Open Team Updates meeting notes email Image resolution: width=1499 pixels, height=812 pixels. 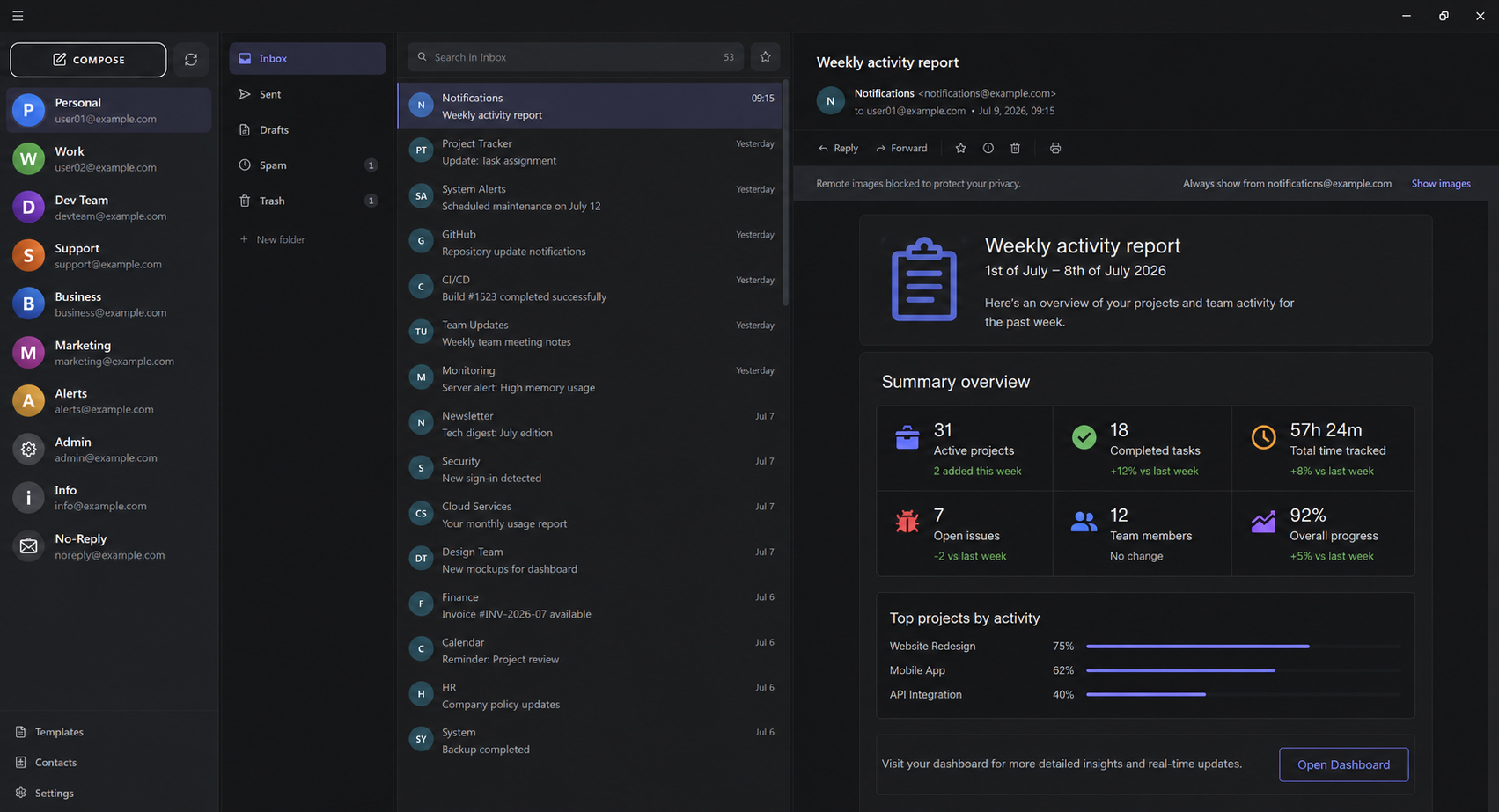(590, 333)
